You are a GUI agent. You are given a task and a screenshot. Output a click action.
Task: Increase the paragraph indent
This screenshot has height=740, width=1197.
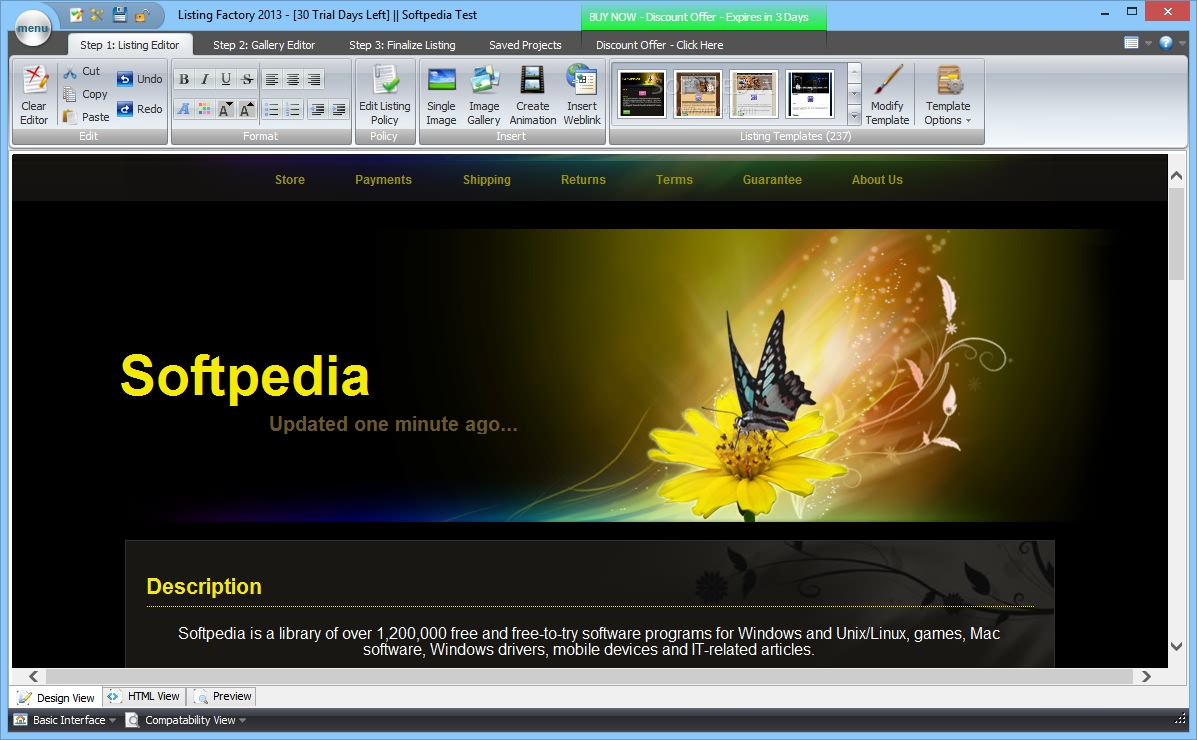(x=338, y=110)
